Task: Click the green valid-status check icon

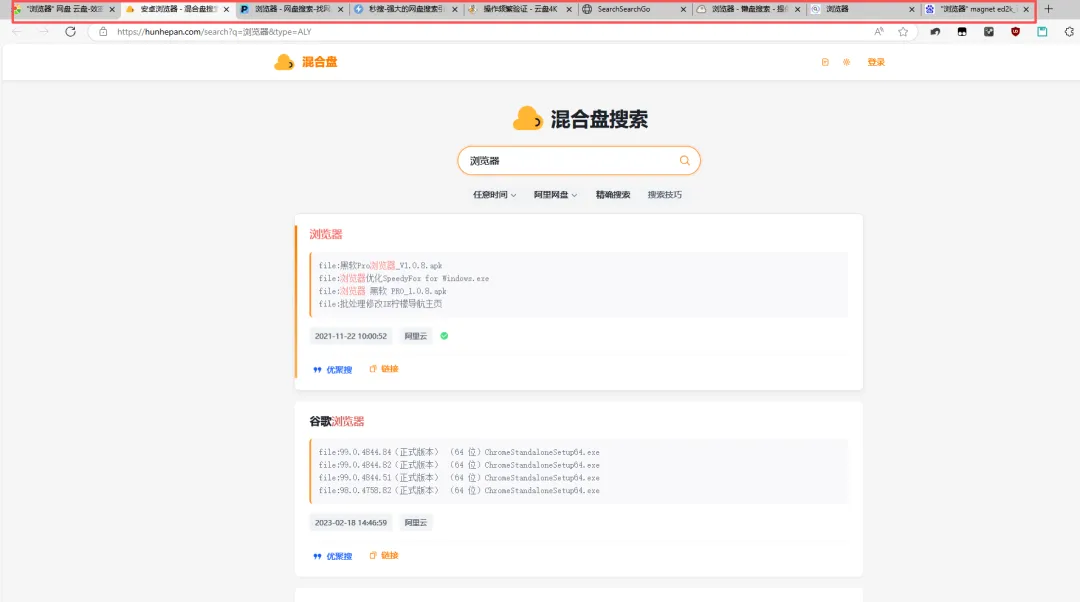Action: click(444, 336)
